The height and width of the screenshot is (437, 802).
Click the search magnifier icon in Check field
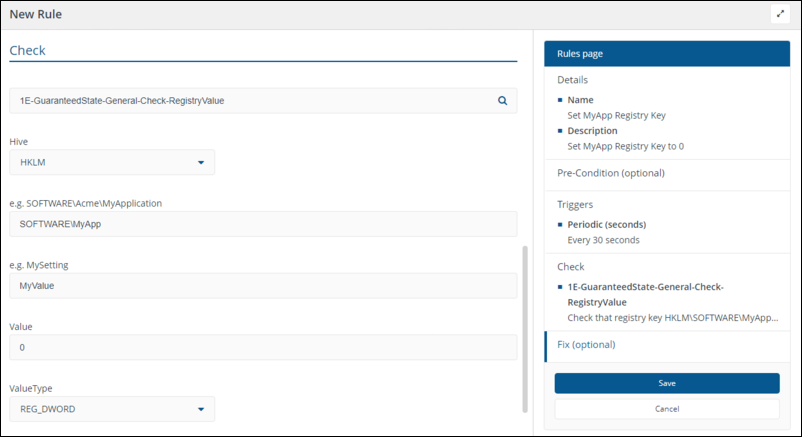pyautogui.click(x=502, y=101)
